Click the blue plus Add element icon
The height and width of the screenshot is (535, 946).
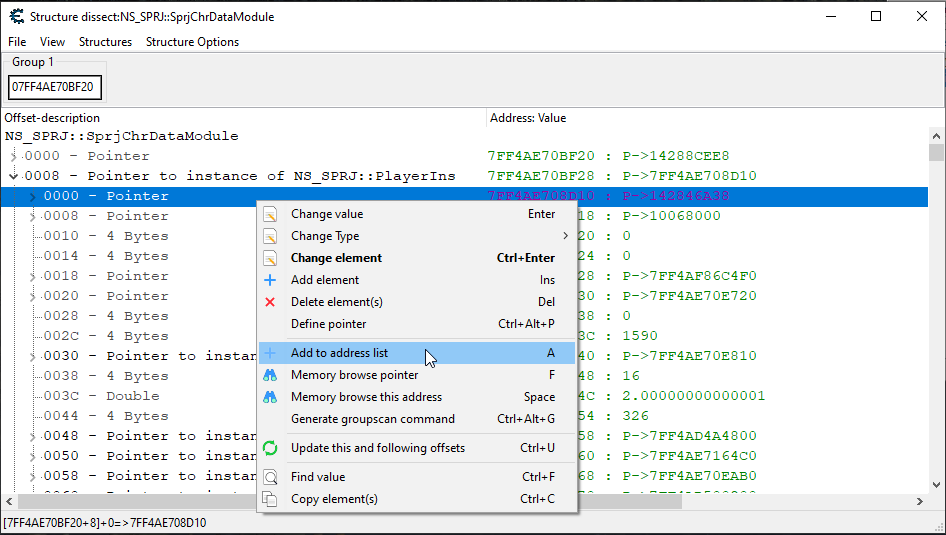tap(269, 280)
